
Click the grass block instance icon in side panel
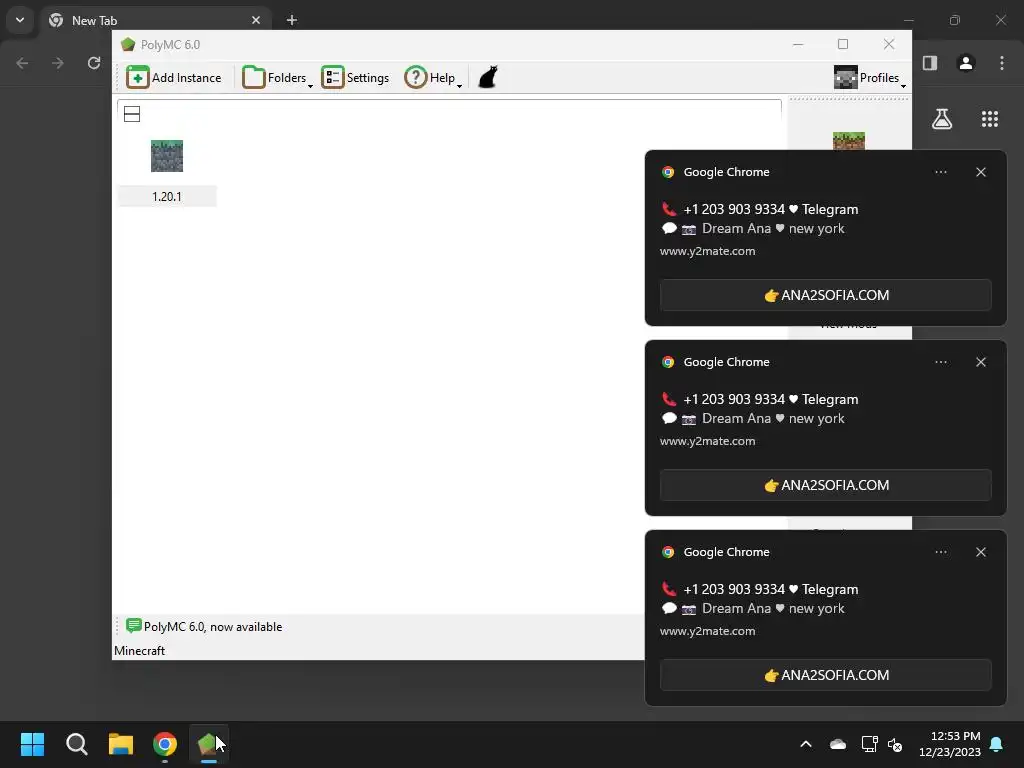848,141
